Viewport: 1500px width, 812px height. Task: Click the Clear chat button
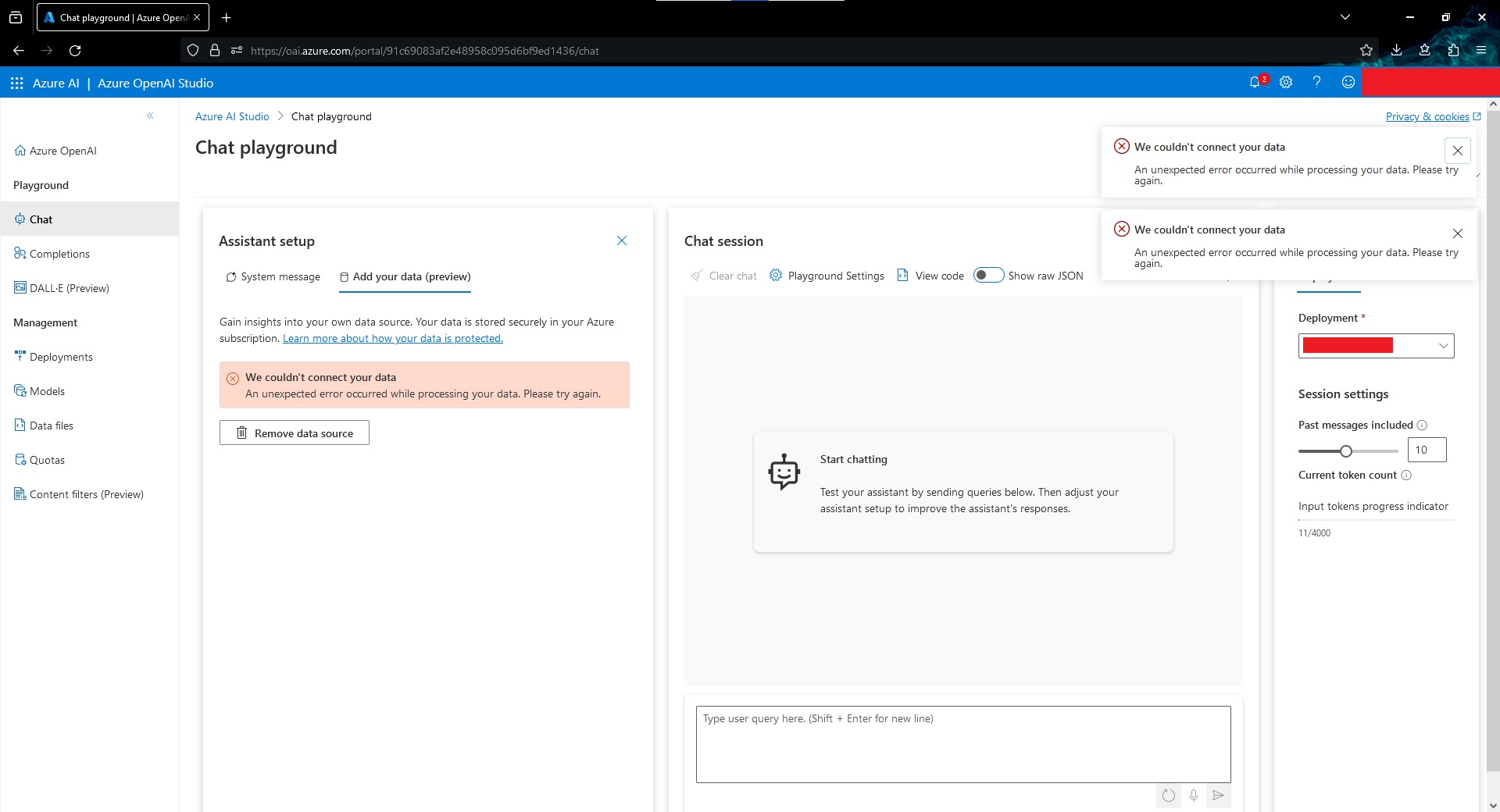(x=723, y=276)
